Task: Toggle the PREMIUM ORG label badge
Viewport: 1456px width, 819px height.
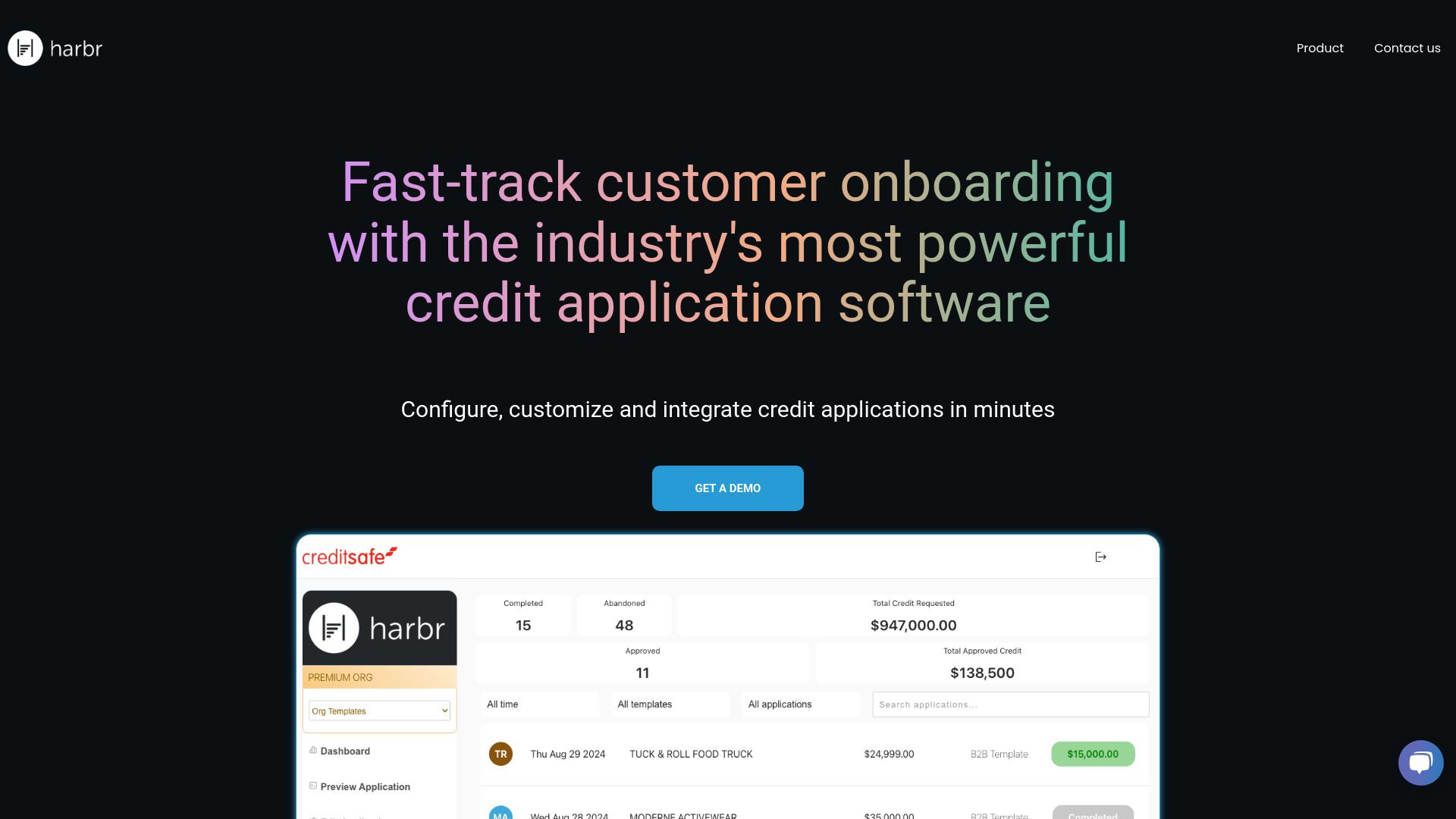Action: coord(378,677)
